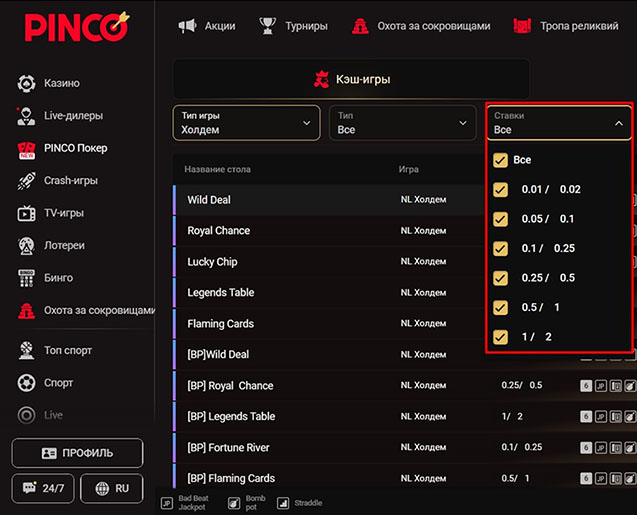This screenshot has height=515, width=637.
Task: Click Bomb pot legend icon
Action: point(234,503)
